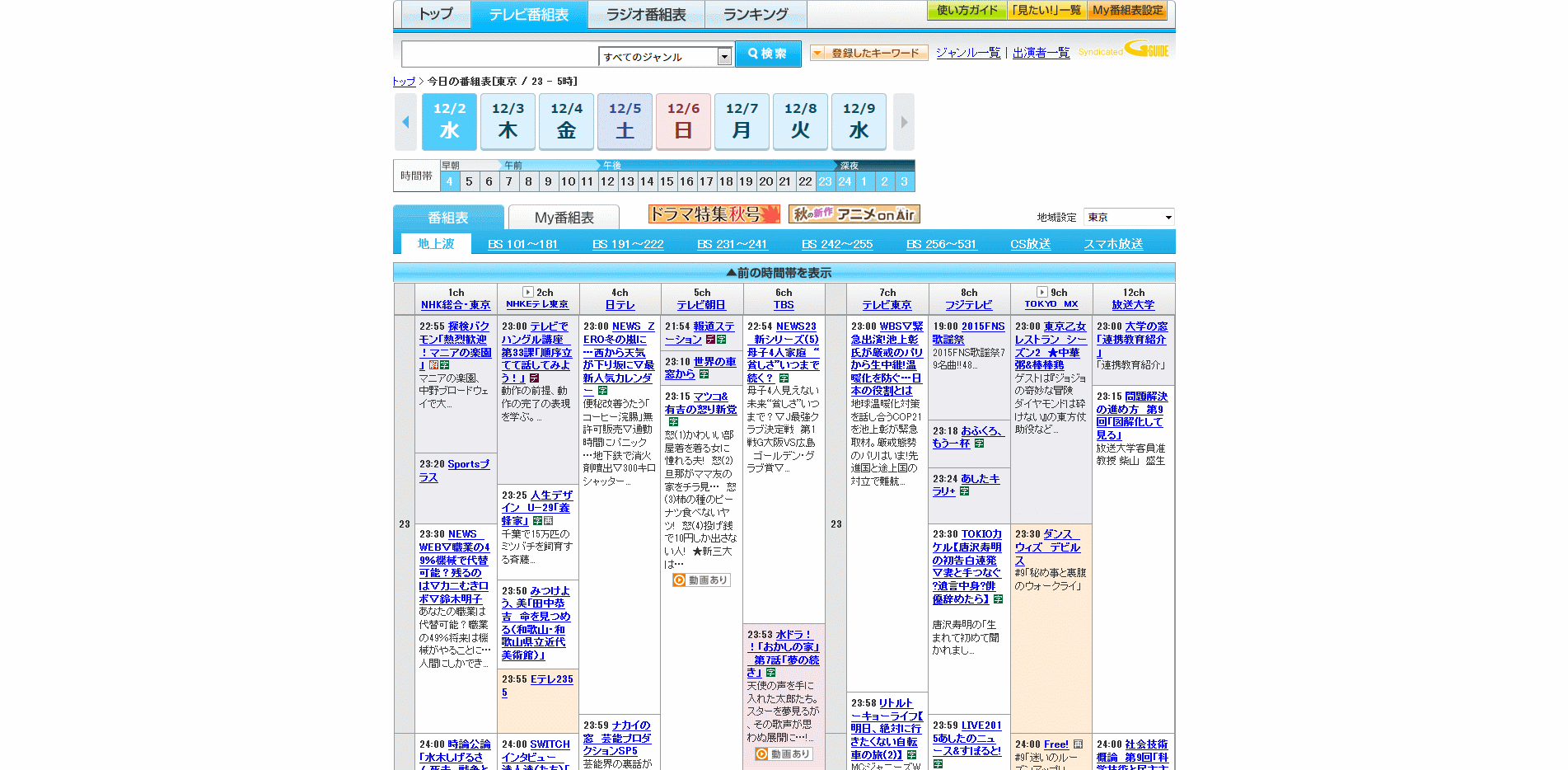The width and height of the screenshot is (1568, 770).
Task: Click the 検索 search button
Action: [x=767, y=54]
